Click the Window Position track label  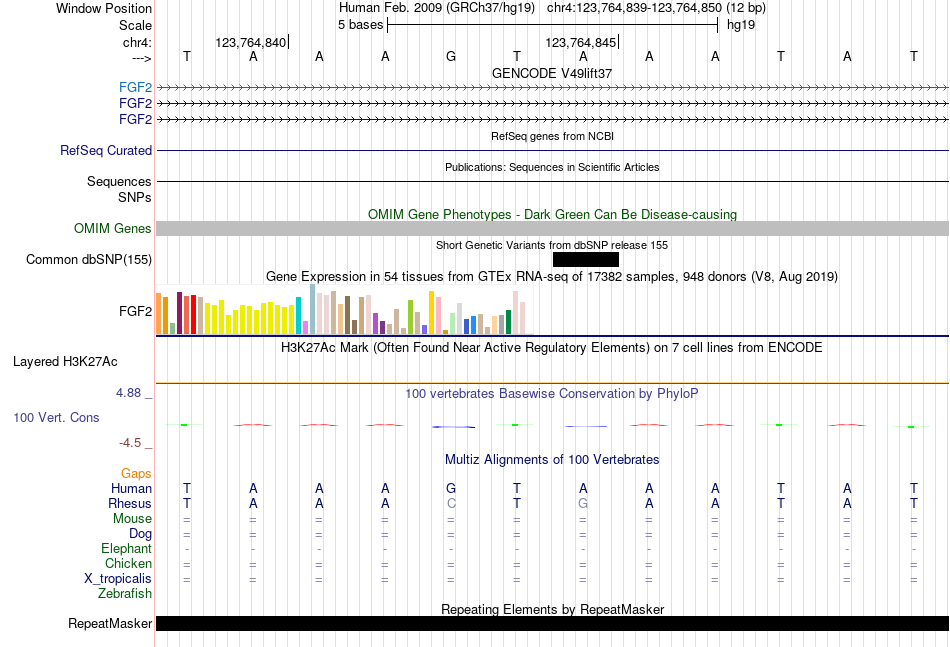click(x=104, y=8)
